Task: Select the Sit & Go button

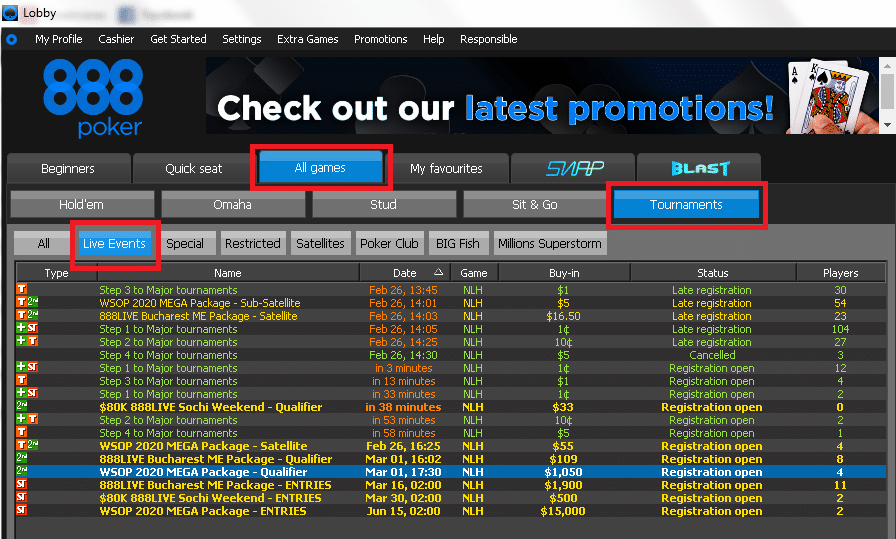Action: 535,205
